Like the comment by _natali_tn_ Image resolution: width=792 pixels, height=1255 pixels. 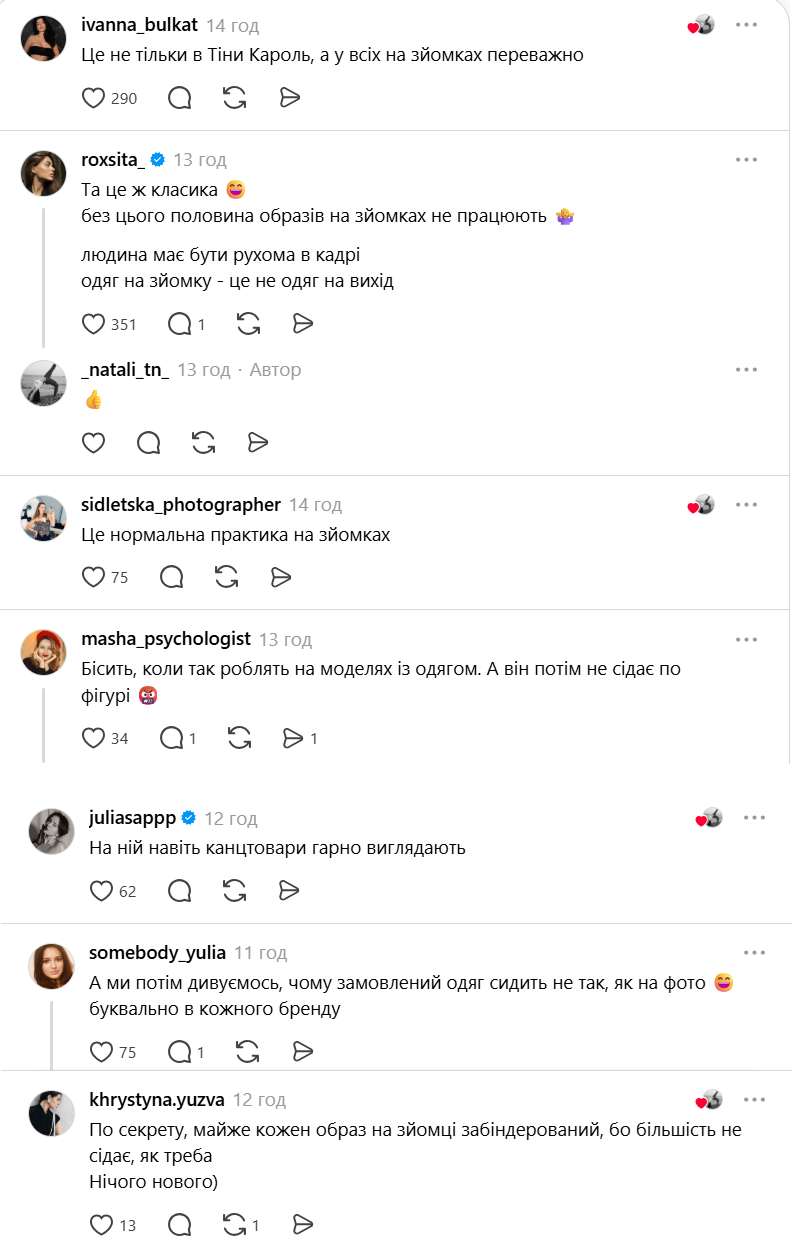[x=93, y=442]
